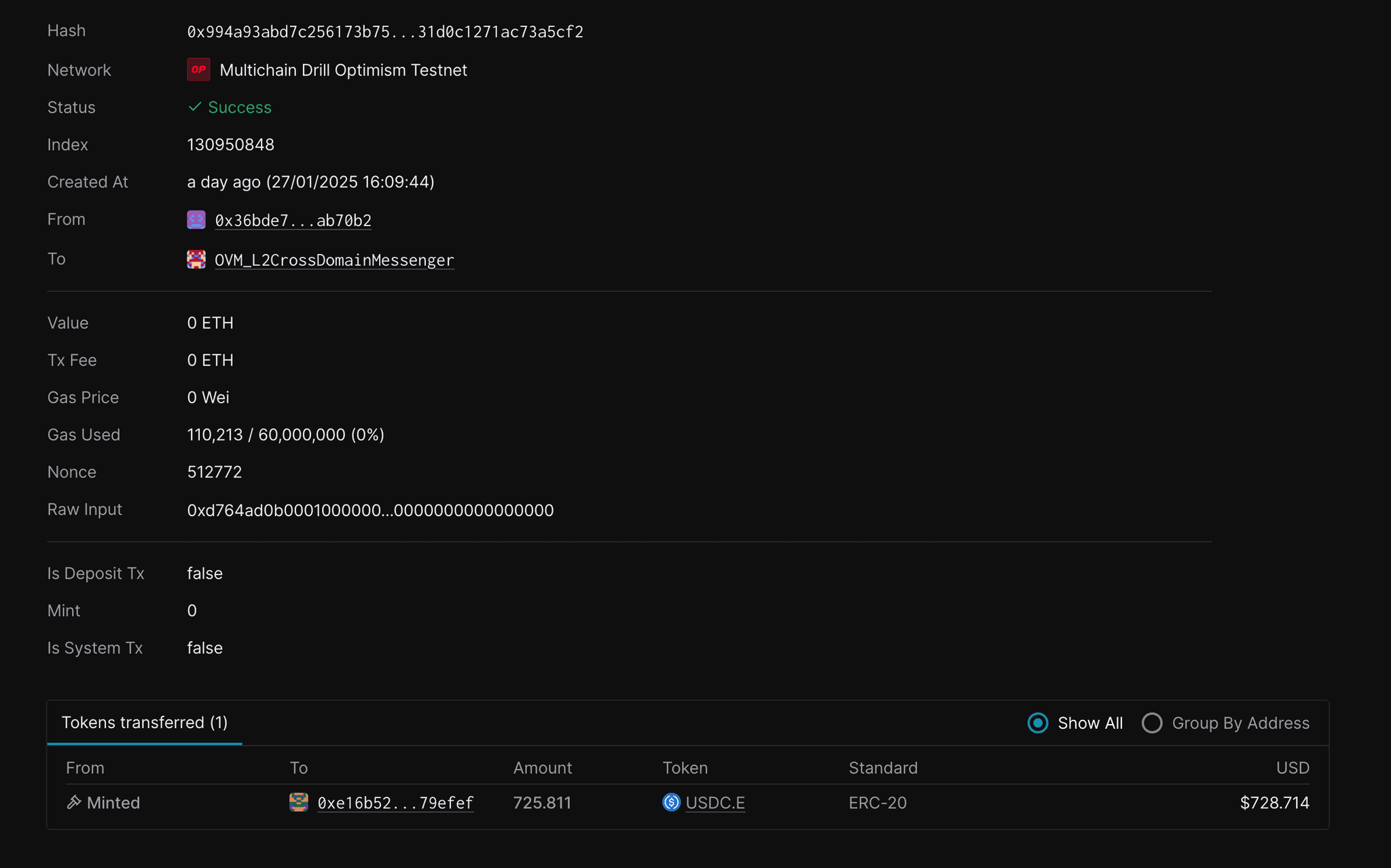Click the Gas Price 0 Wei value
Image resolution: width=1391 pixels, height=868 pixels.
click(208, 397)
